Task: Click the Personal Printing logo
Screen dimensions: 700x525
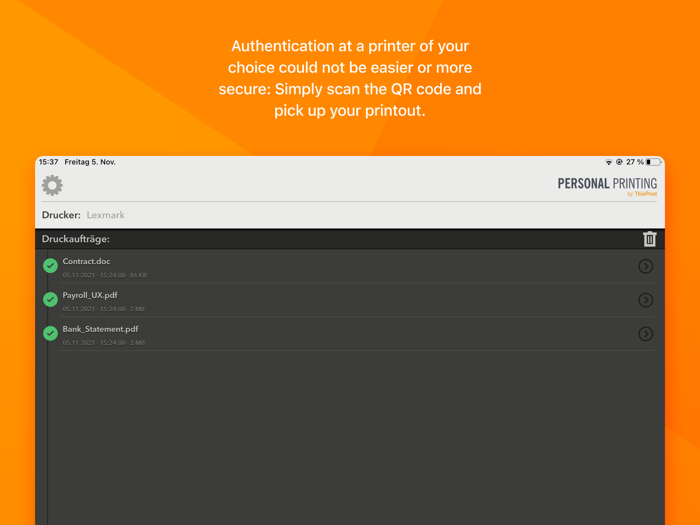Action: click(x=607, y=186)
